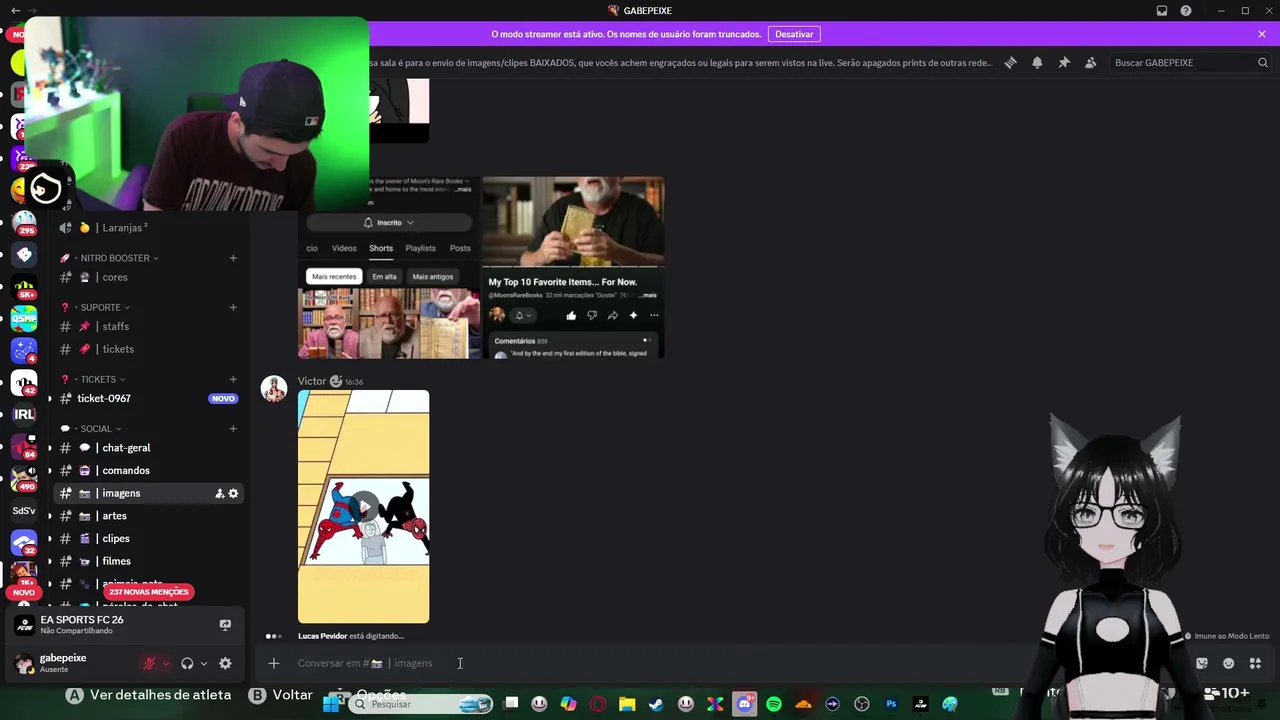Open notification settings bell icon
The height and width of the screenshot is (720, 1280).
(x=1037, y=62)
